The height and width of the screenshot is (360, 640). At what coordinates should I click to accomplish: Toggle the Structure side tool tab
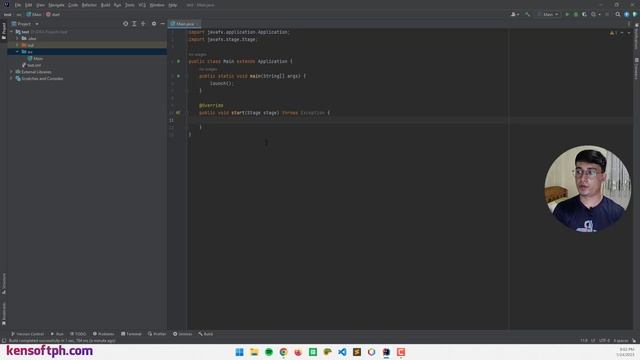pyautogui.click(x=4, y=283)
